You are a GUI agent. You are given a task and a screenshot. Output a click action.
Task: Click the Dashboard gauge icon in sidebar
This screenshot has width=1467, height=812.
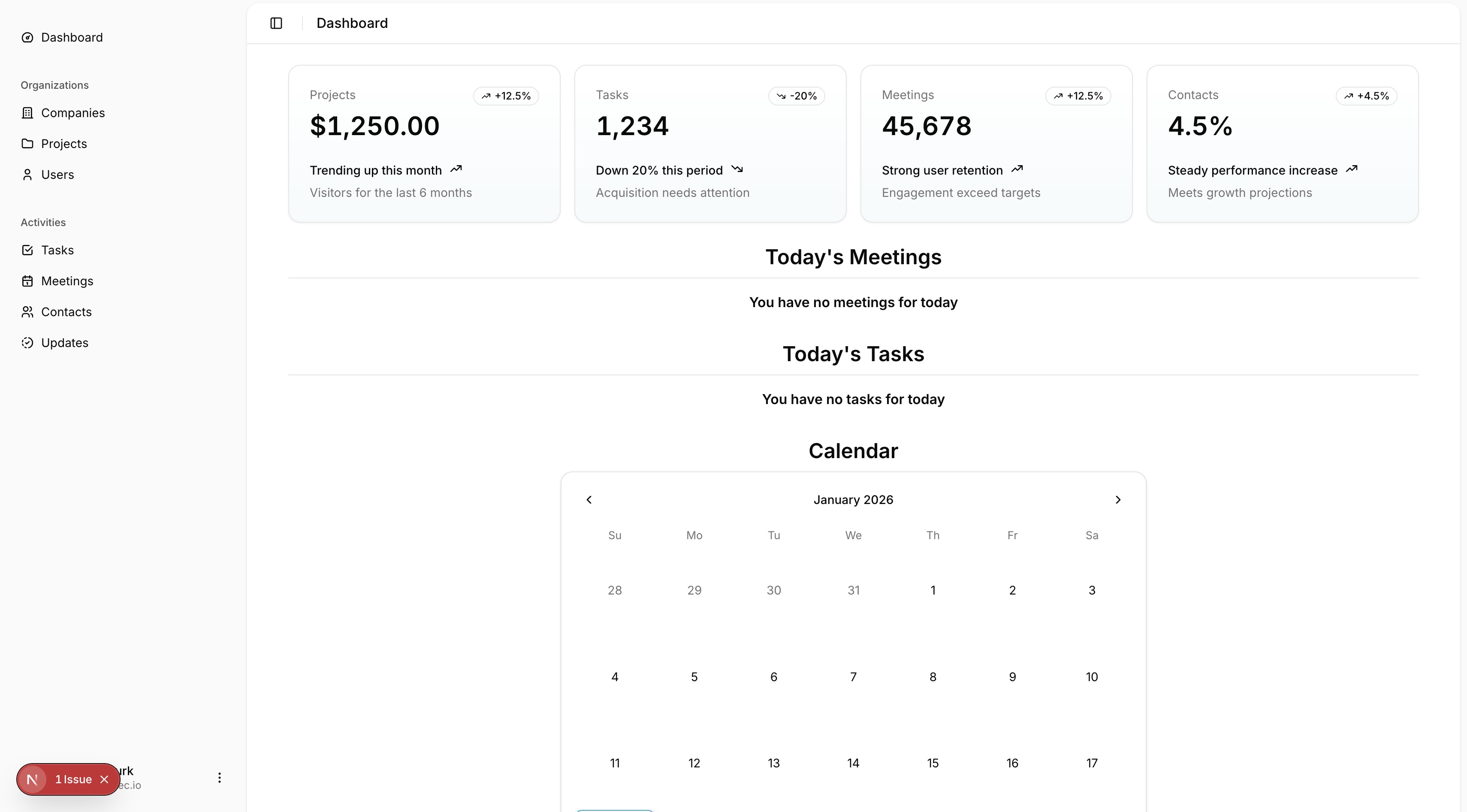pos(27,38)
